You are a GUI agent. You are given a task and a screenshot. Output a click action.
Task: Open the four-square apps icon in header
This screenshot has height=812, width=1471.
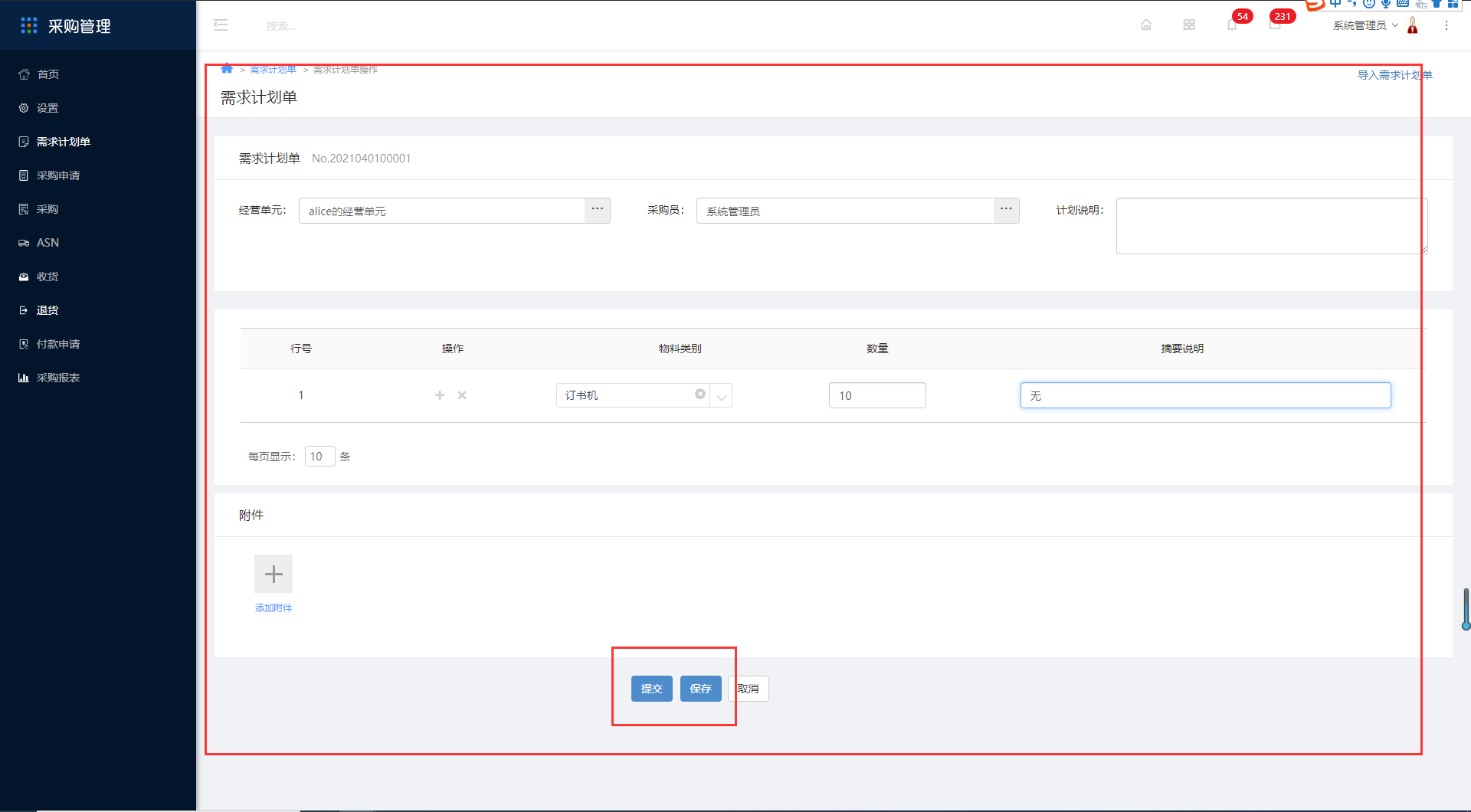[1189, 25]
